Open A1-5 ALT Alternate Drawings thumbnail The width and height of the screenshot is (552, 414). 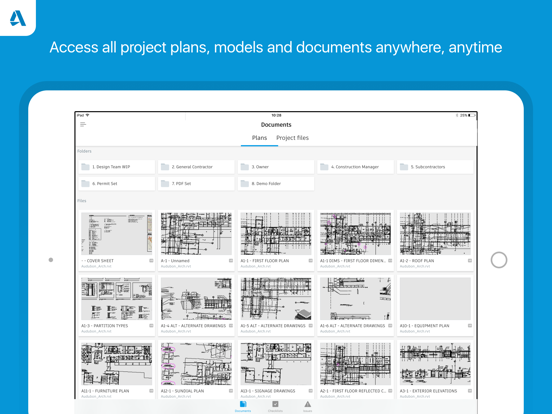(276, 299)
